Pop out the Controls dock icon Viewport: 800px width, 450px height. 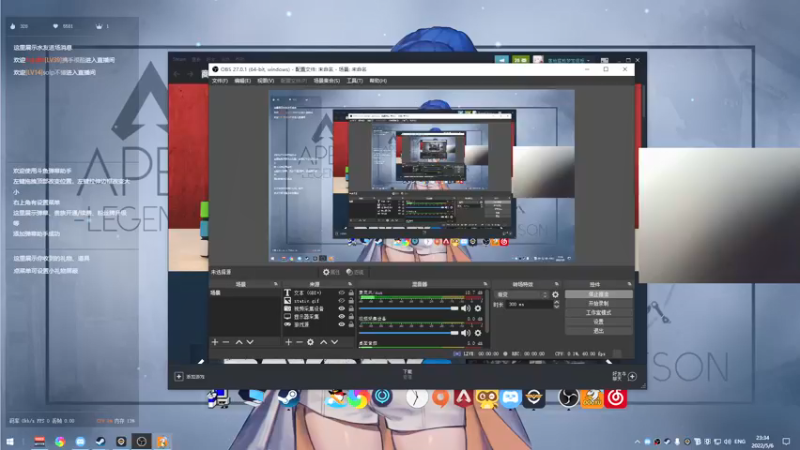point(630,284)
